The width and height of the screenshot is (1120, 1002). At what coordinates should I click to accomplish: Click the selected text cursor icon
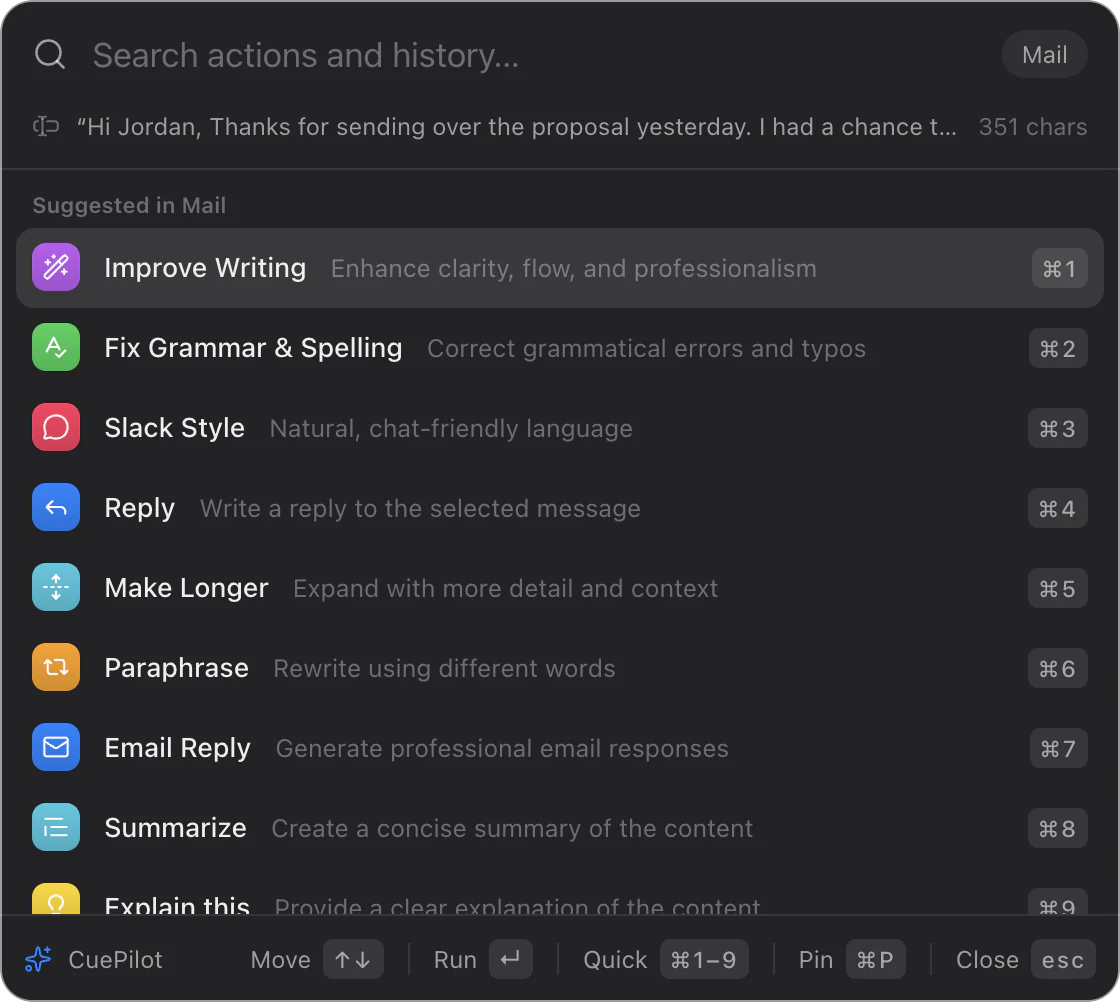pyautogui.click(x=46, y=126)
